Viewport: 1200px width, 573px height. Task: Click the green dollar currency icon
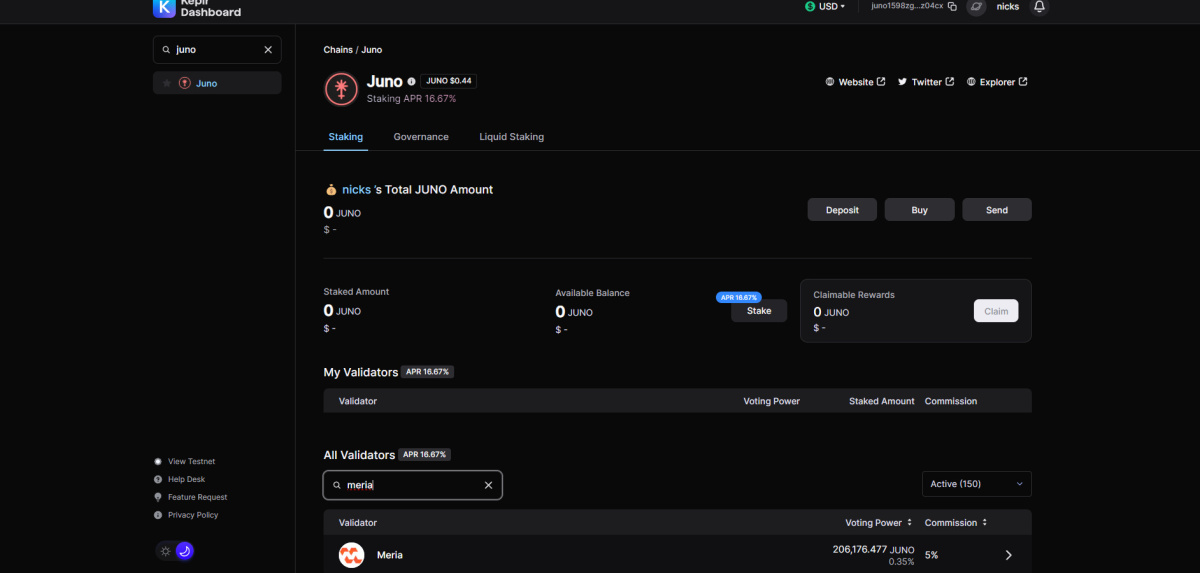pos(810,6)
